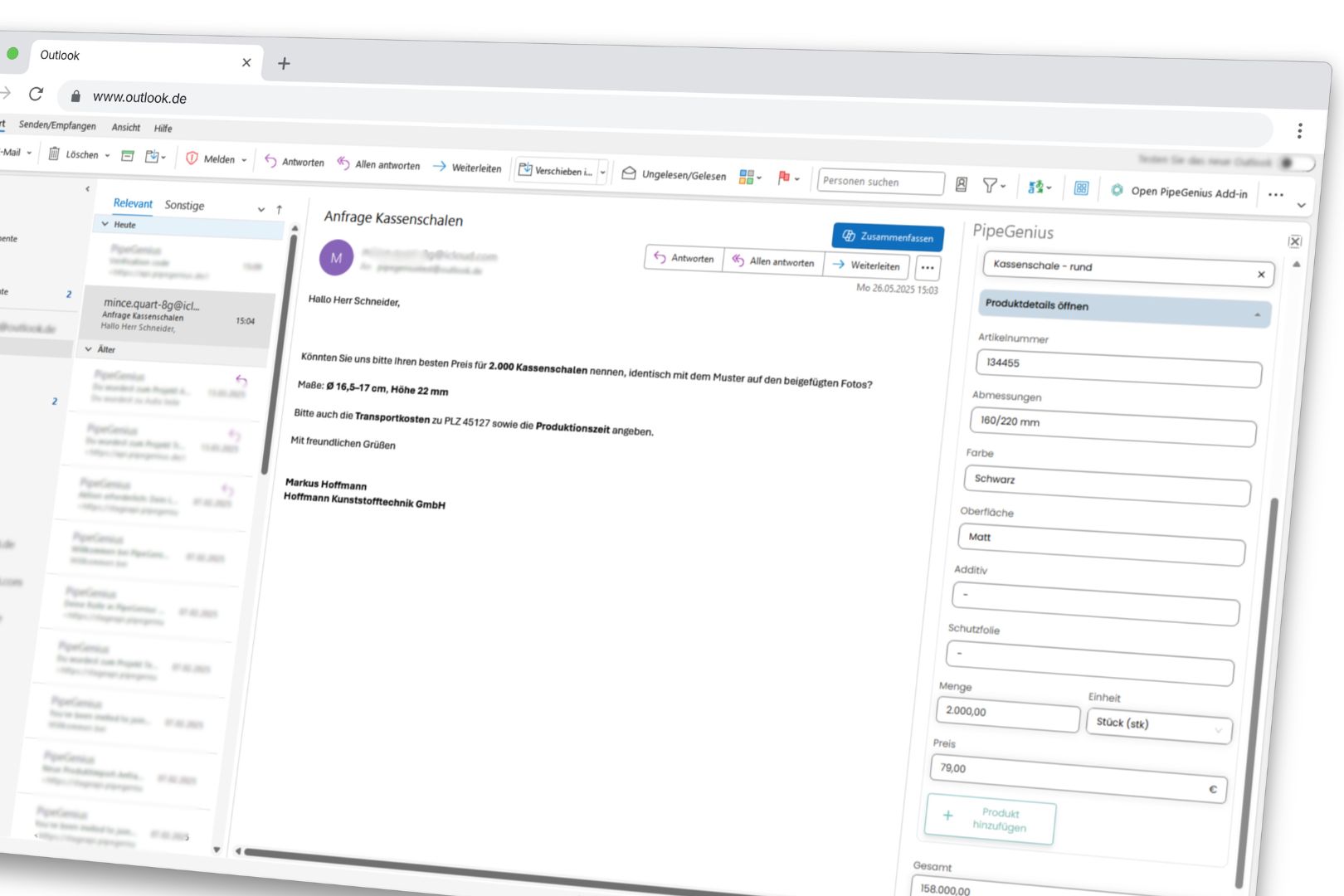Click the PipeGenius panel vertical scrollbar

click(x=1257, y=664)
